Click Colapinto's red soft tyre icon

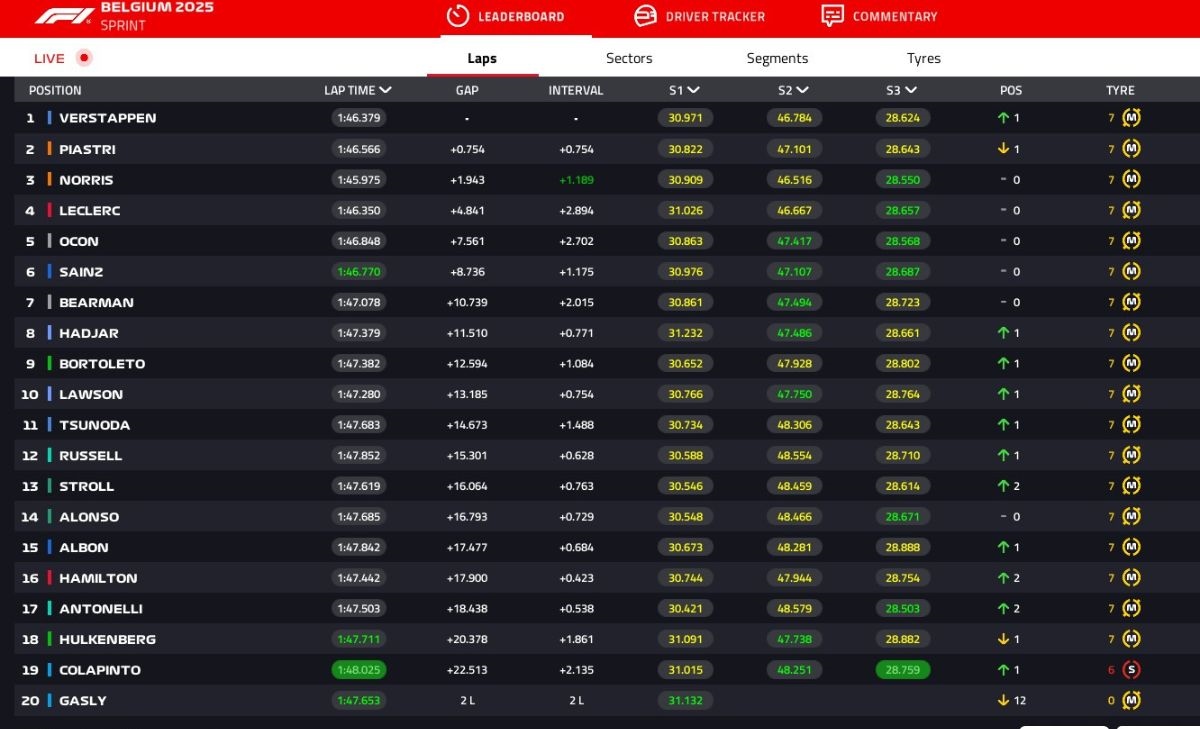click(x=1131, y=670)
